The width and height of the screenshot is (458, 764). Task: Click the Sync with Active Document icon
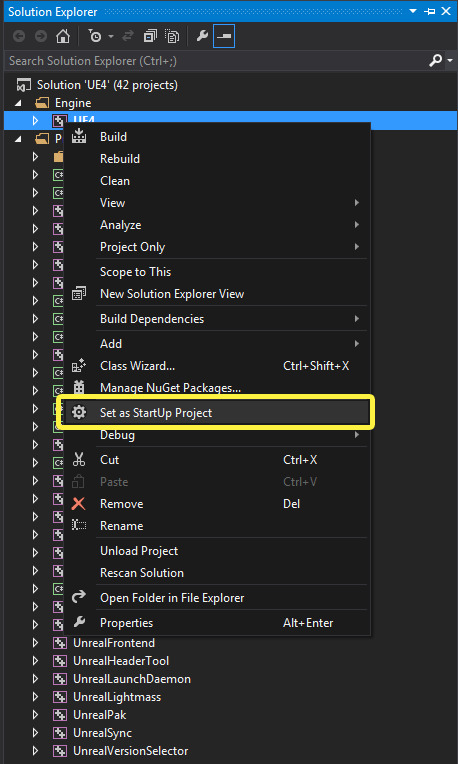(x=126, y=37)
